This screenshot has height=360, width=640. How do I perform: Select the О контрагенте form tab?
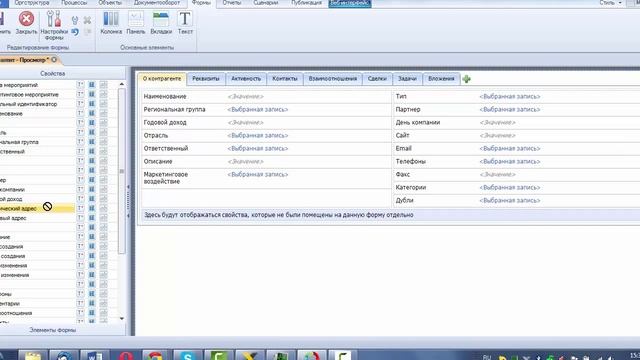coord(162,79)
